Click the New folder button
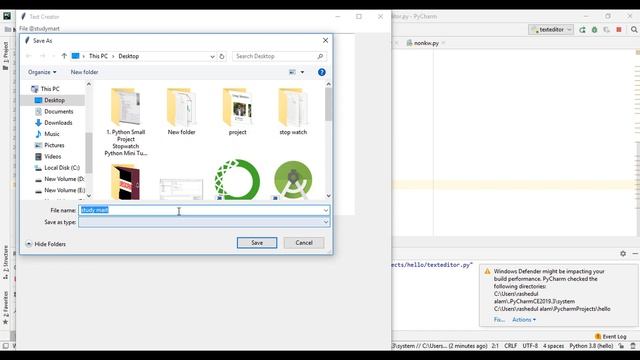Image resolution: width=640 pixels, height=360 pixels. 84,72
